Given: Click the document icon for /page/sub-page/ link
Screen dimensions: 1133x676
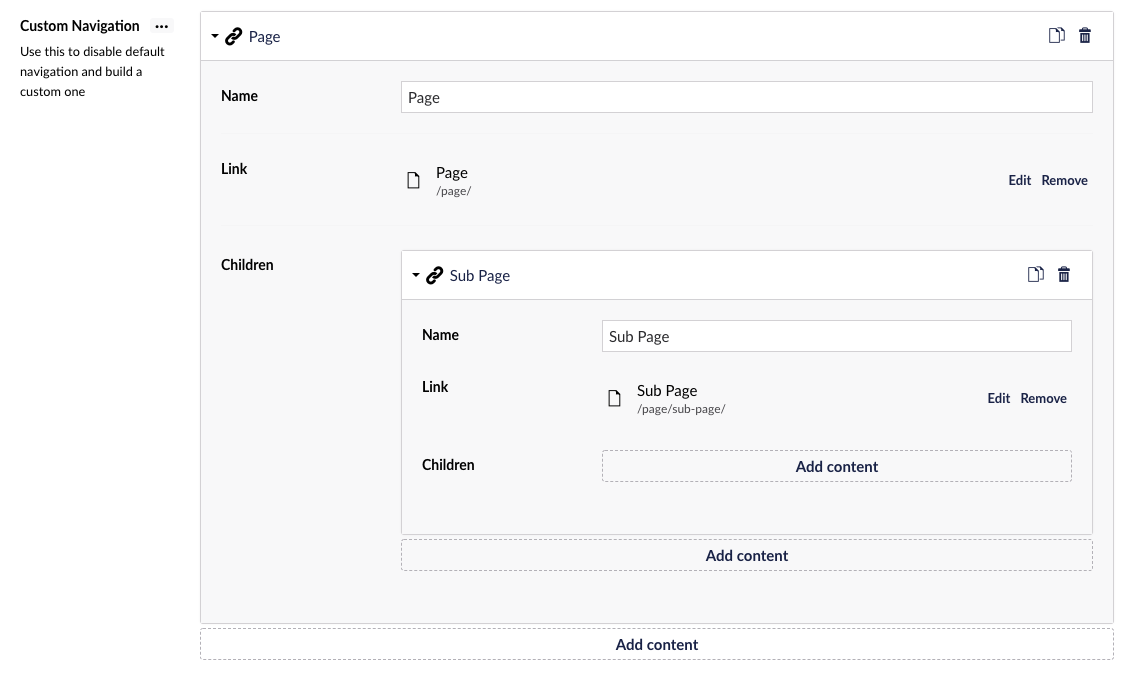Looking at the screenshot, I should point(614,399).
